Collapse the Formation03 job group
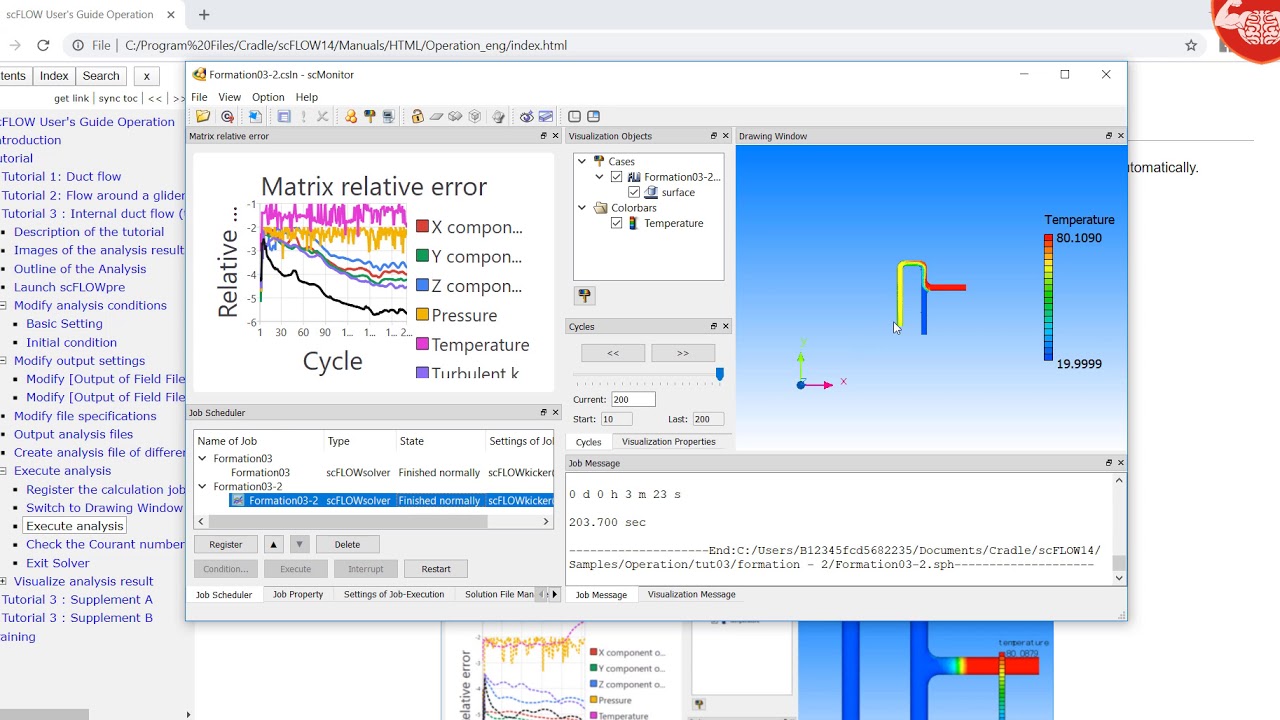The height and width of the screenshot is (720, 1280). click(202, 459)
